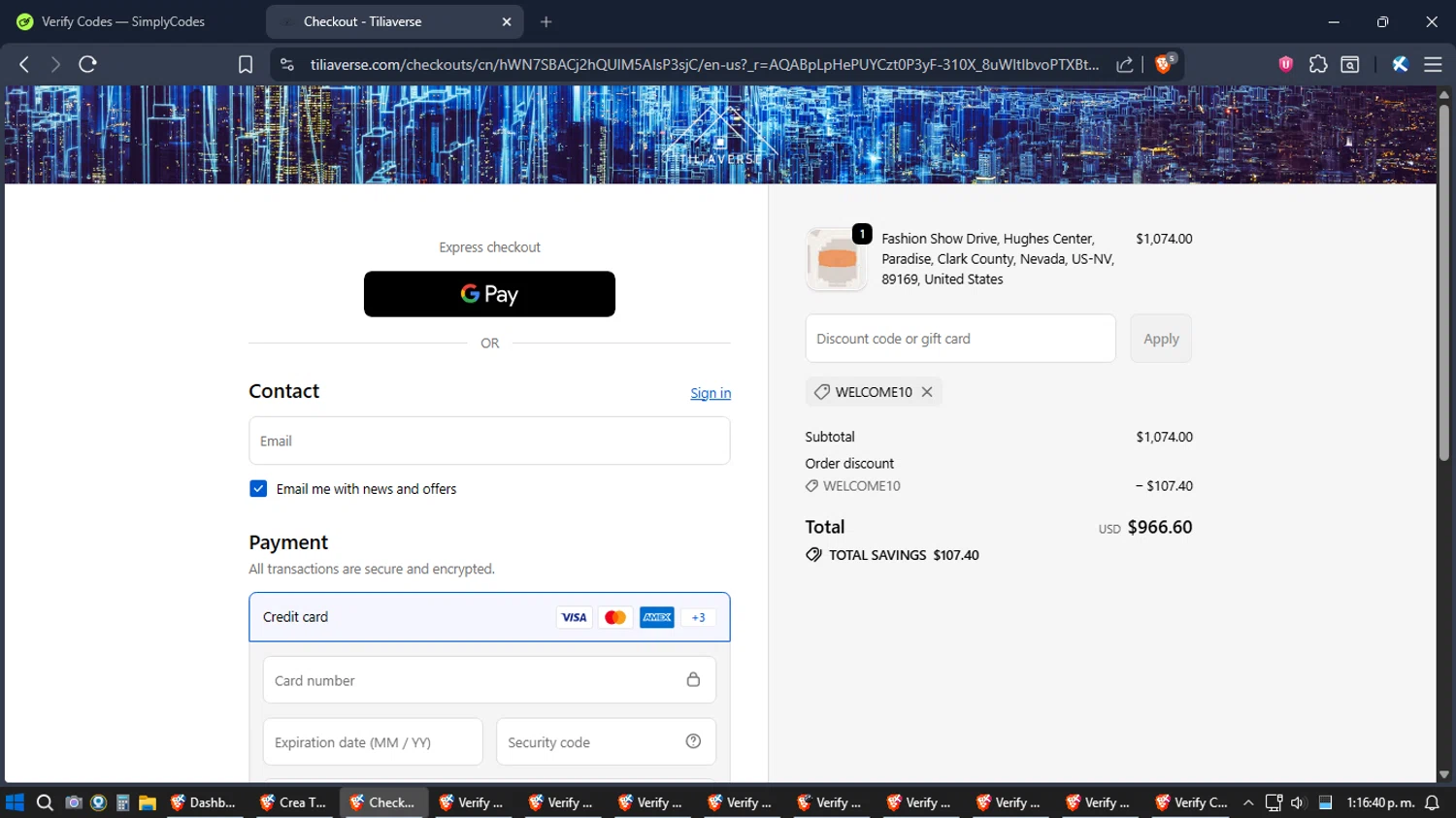Select the Checkout - Tiliaverse tab
The height and width of the screenshot is (818, 1456).
pos(395,21)
